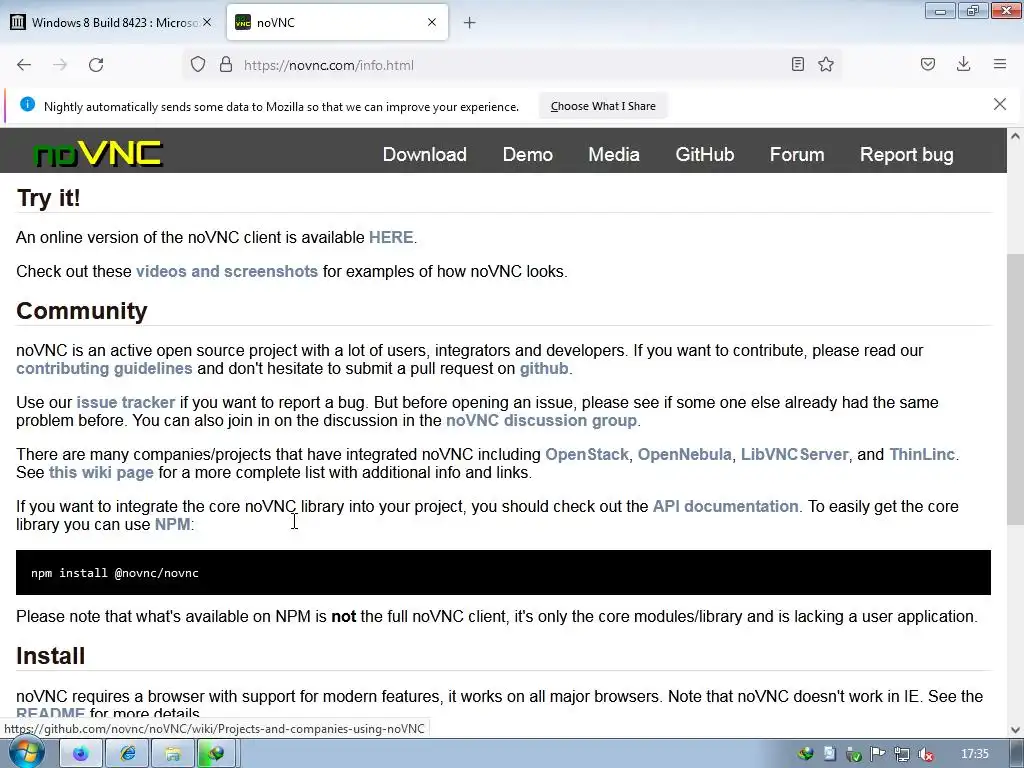The image size is (1024, 768).
Task: Select the noVNC browser tab
Action: click(x=337, y=22)
